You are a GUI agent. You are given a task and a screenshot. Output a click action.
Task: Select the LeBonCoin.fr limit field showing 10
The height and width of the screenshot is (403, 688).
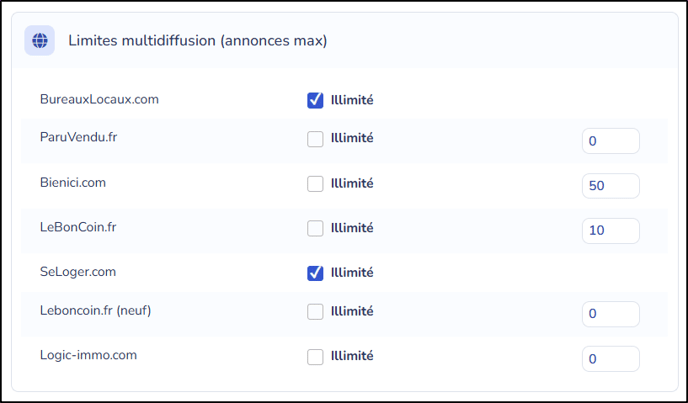pos(611,230)
